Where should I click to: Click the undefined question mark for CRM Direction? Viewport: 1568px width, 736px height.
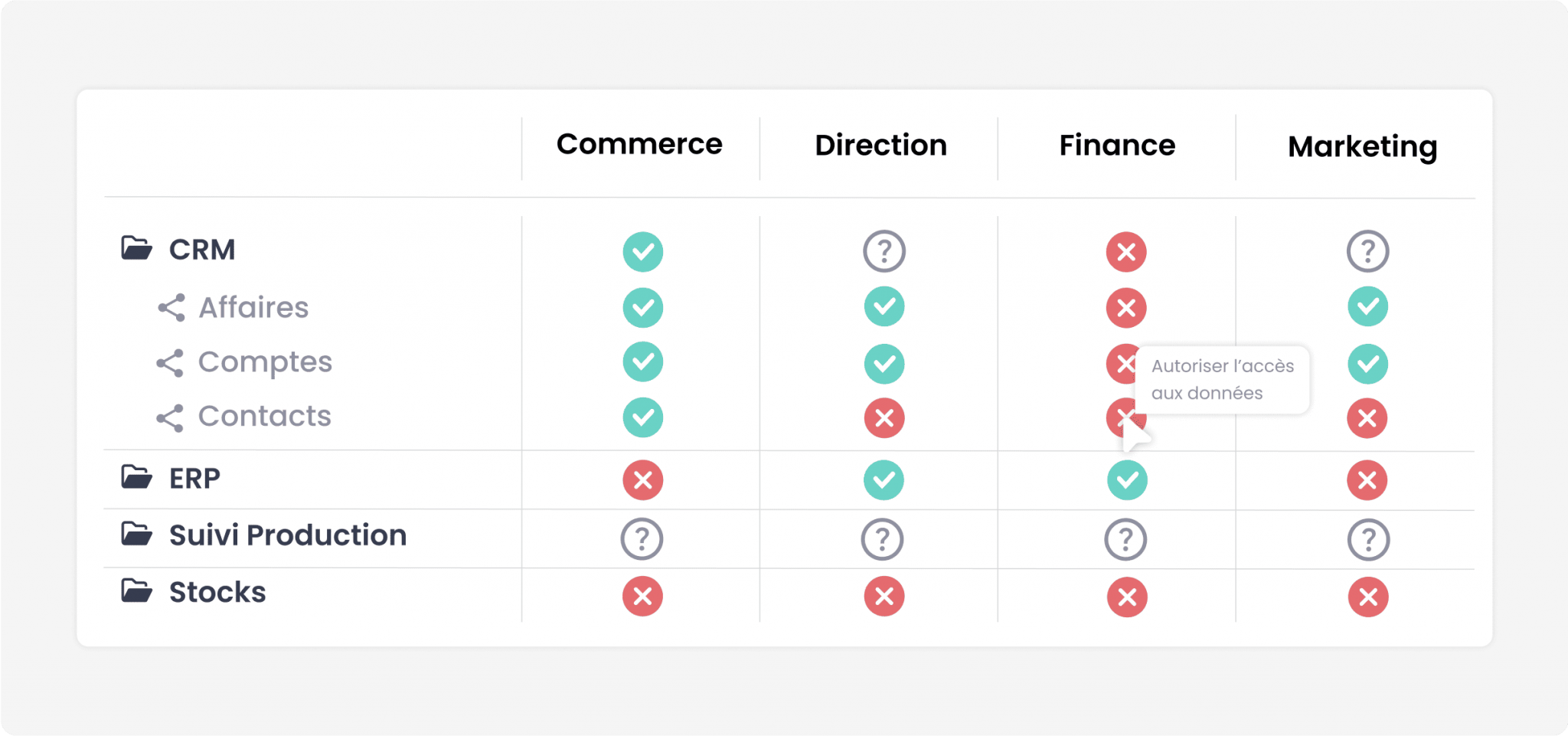[884, 251]
